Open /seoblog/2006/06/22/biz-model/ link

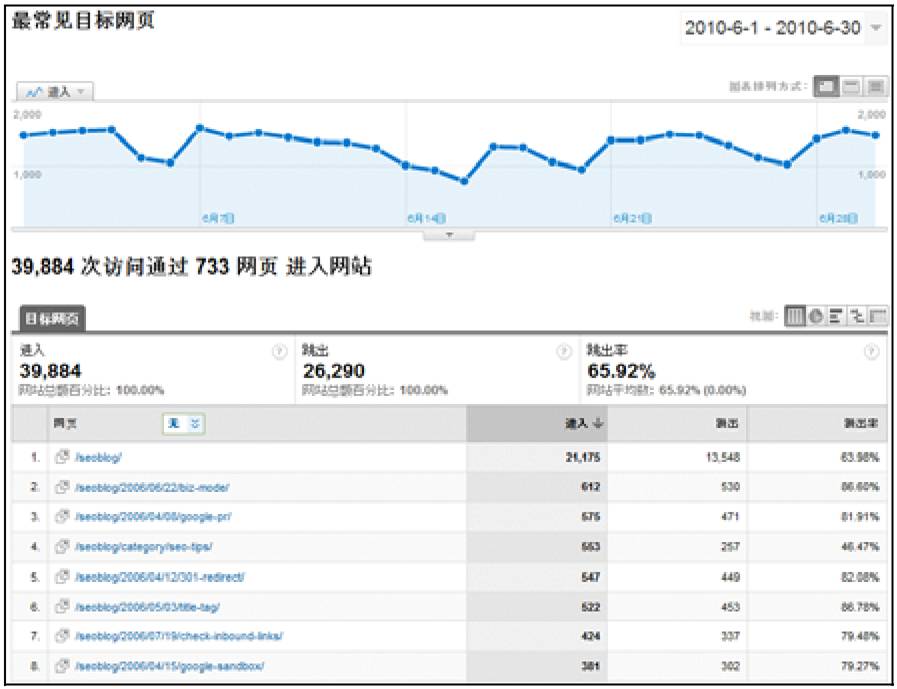coord(152,488)
